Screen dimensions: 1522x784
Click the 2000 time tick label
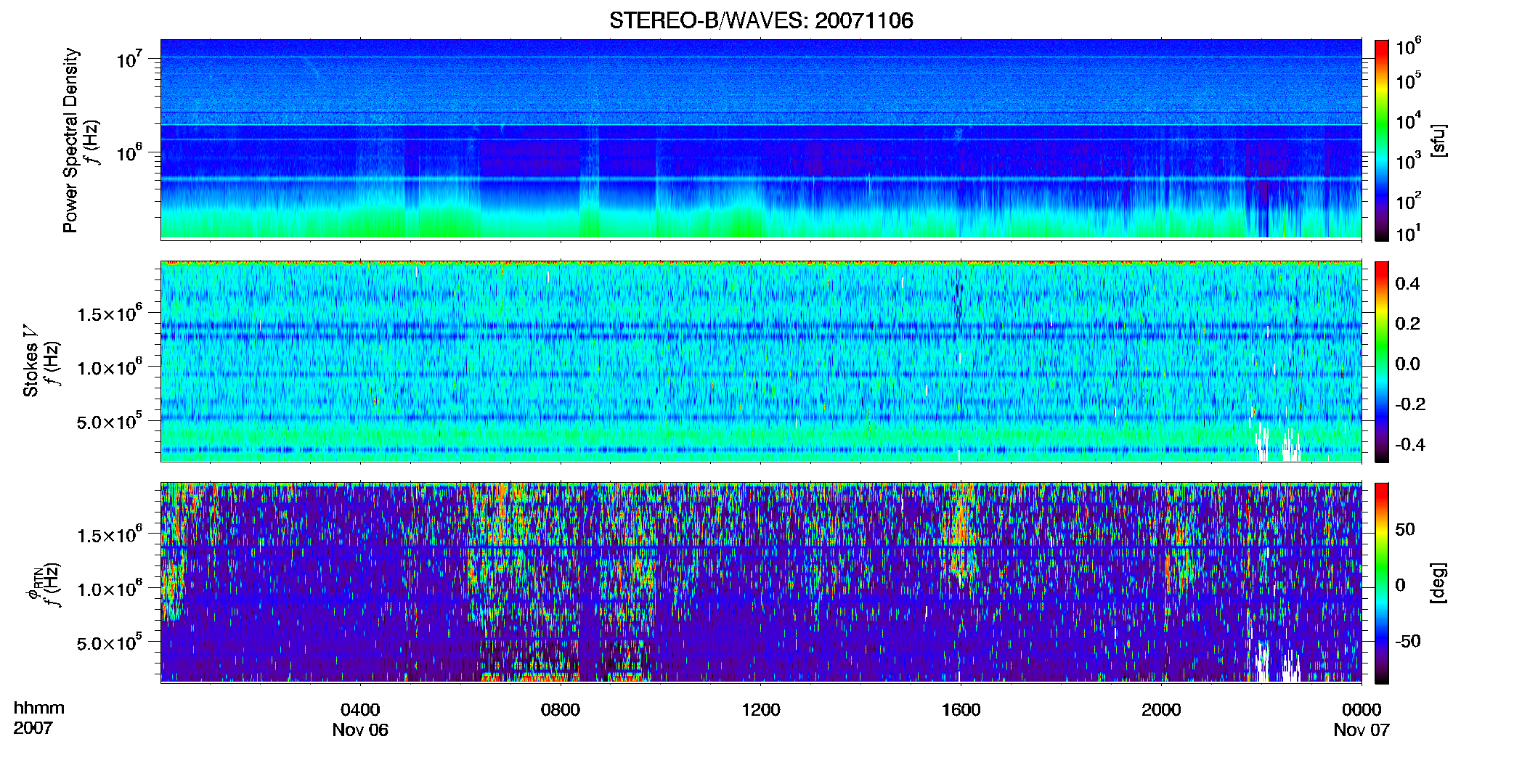pos(1161,709)
